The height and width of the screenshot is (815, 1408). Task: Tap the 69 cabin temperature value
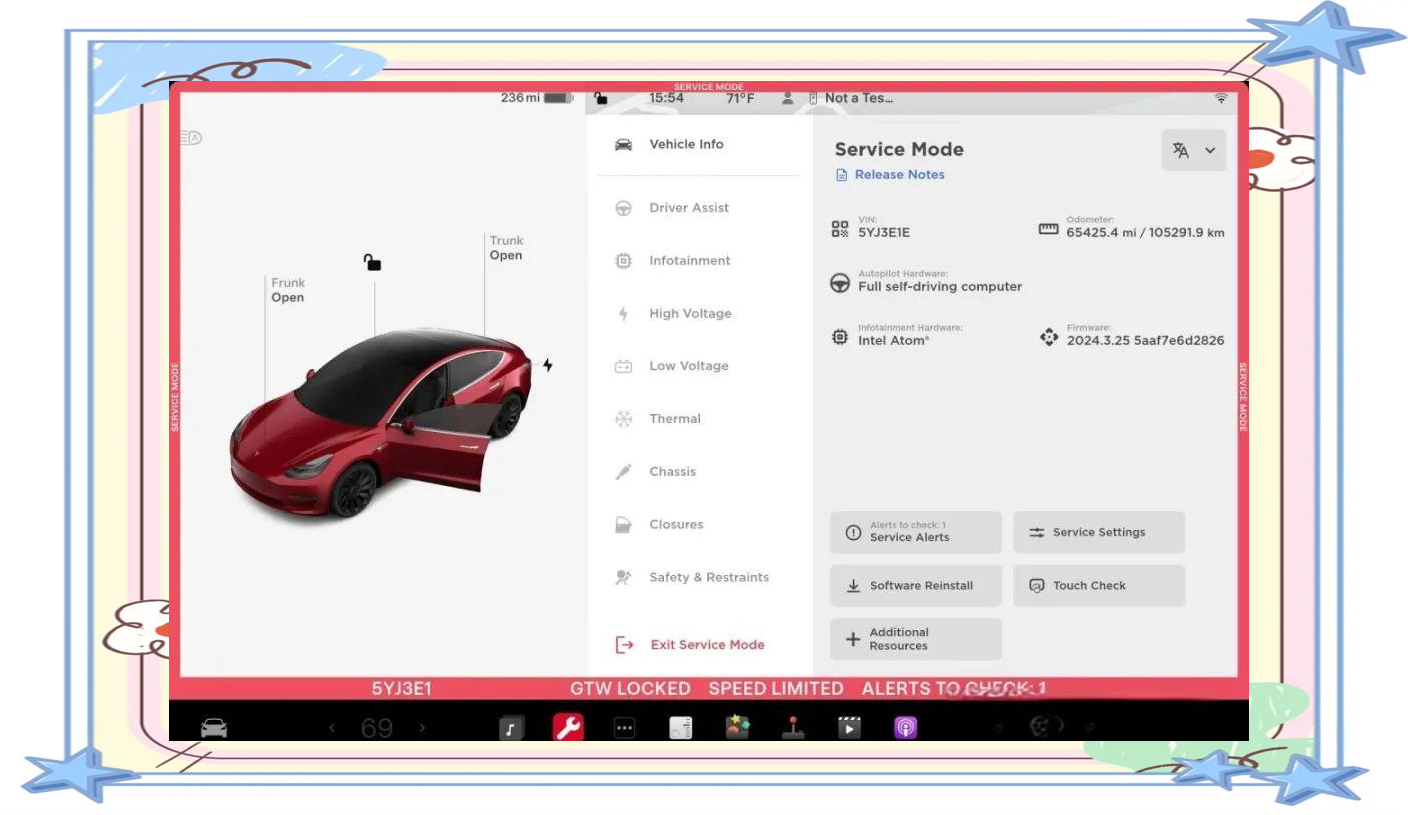[377, 729]
